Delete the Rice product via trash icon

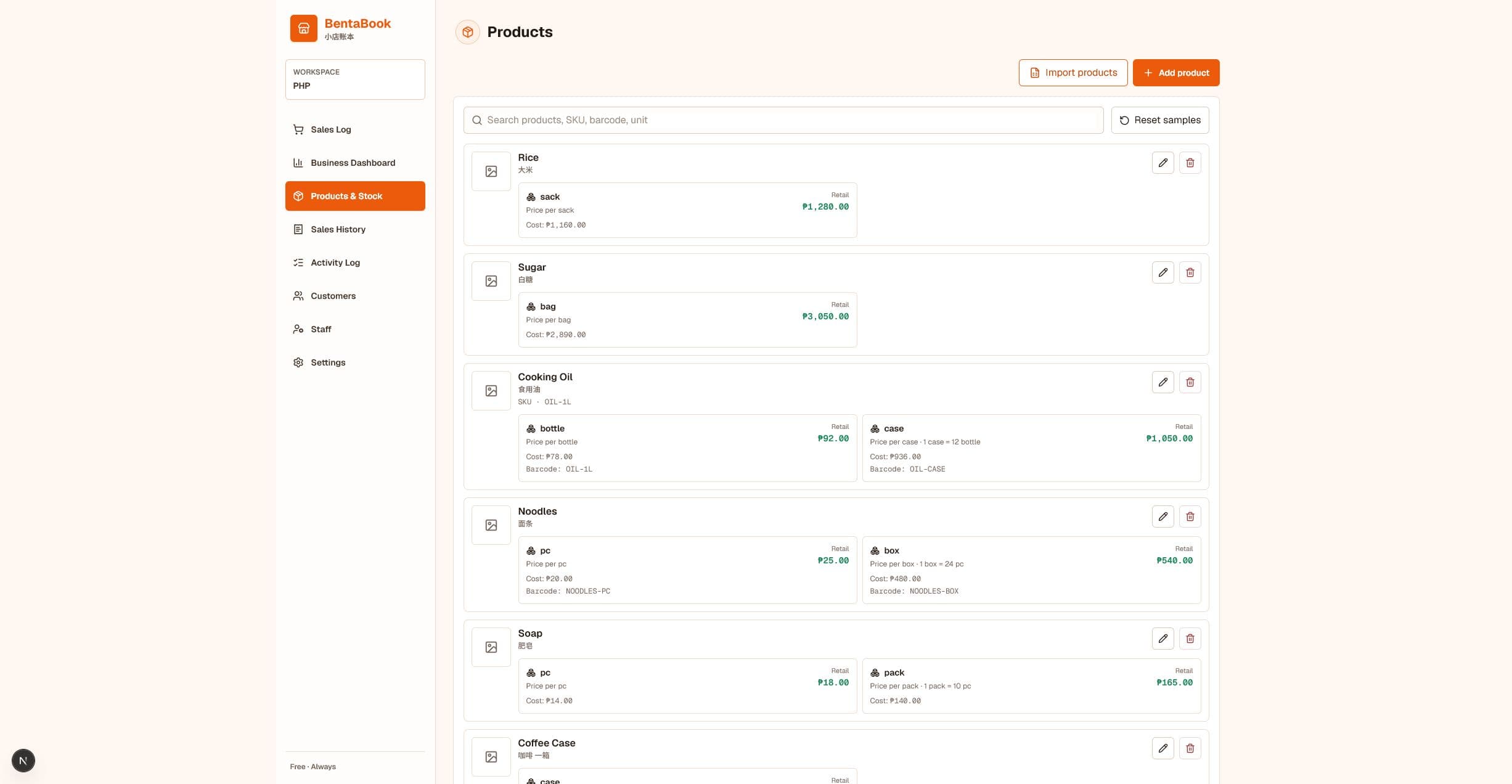click(1190, 163)
